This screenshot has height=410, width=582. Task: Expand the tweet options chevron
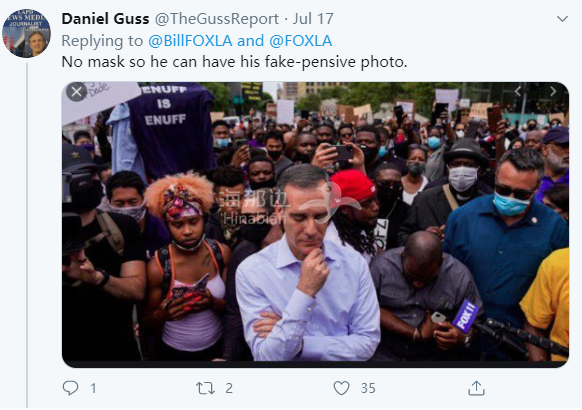point(562,19)
